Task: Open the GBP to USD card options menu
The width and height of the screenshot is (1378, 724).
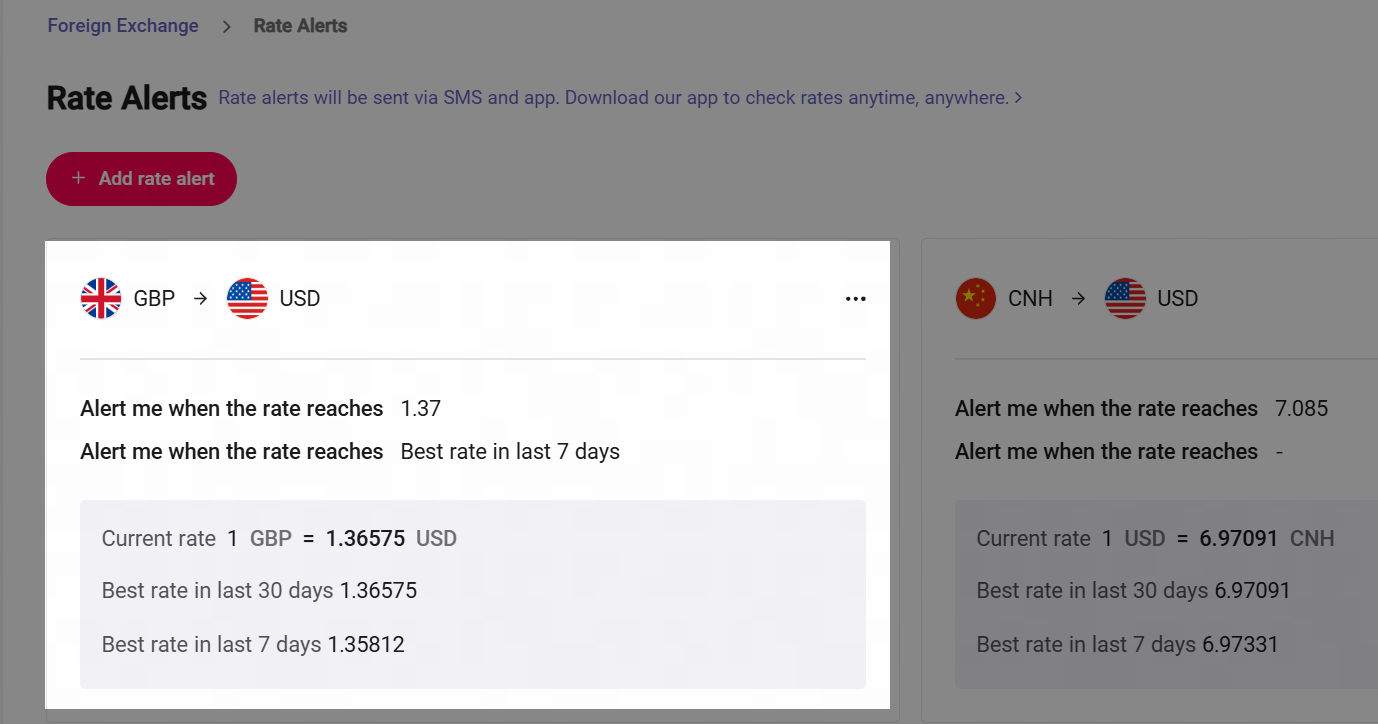Action: [x=855, y=298]
